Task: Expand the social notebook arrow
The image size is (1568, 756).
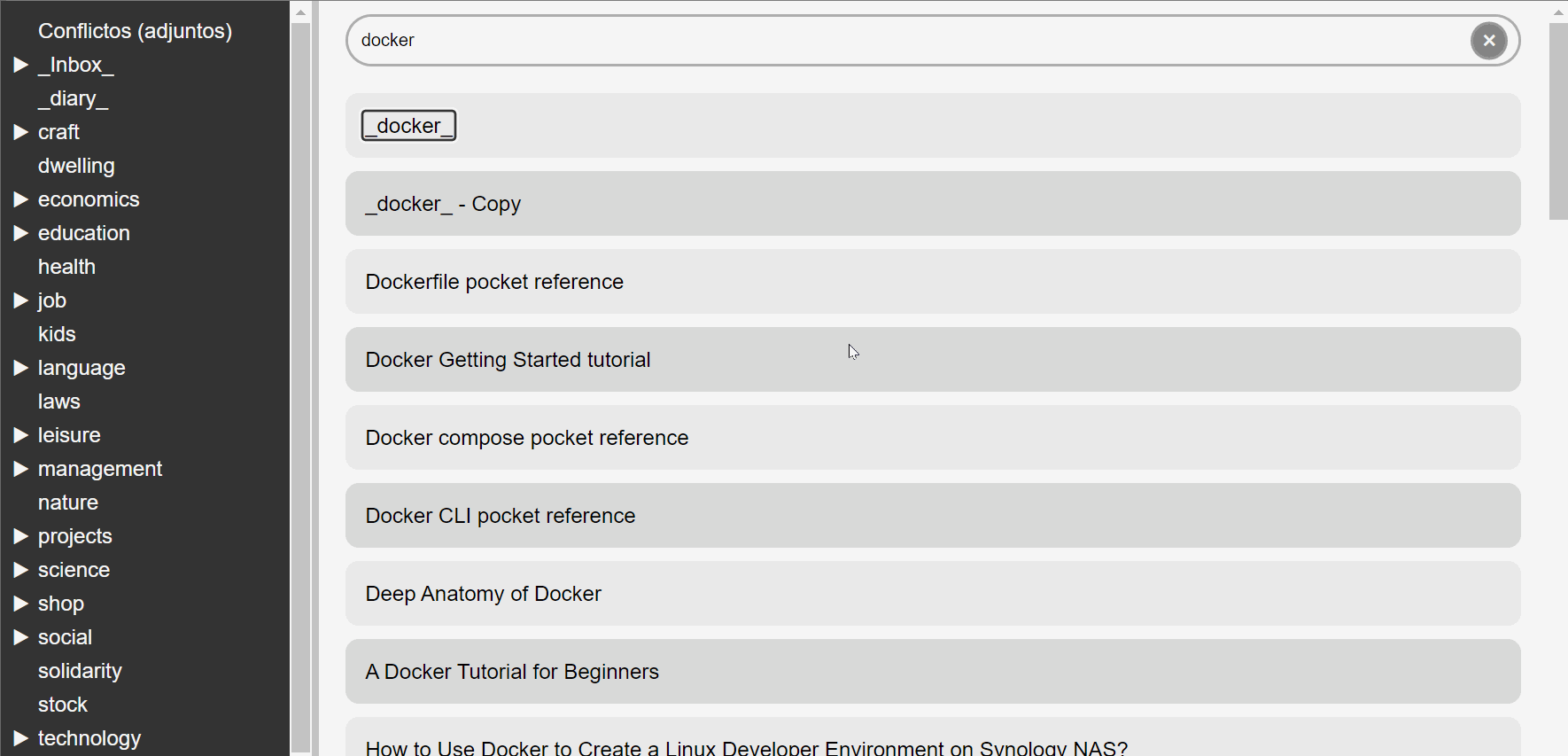Action: coord(21,637)
